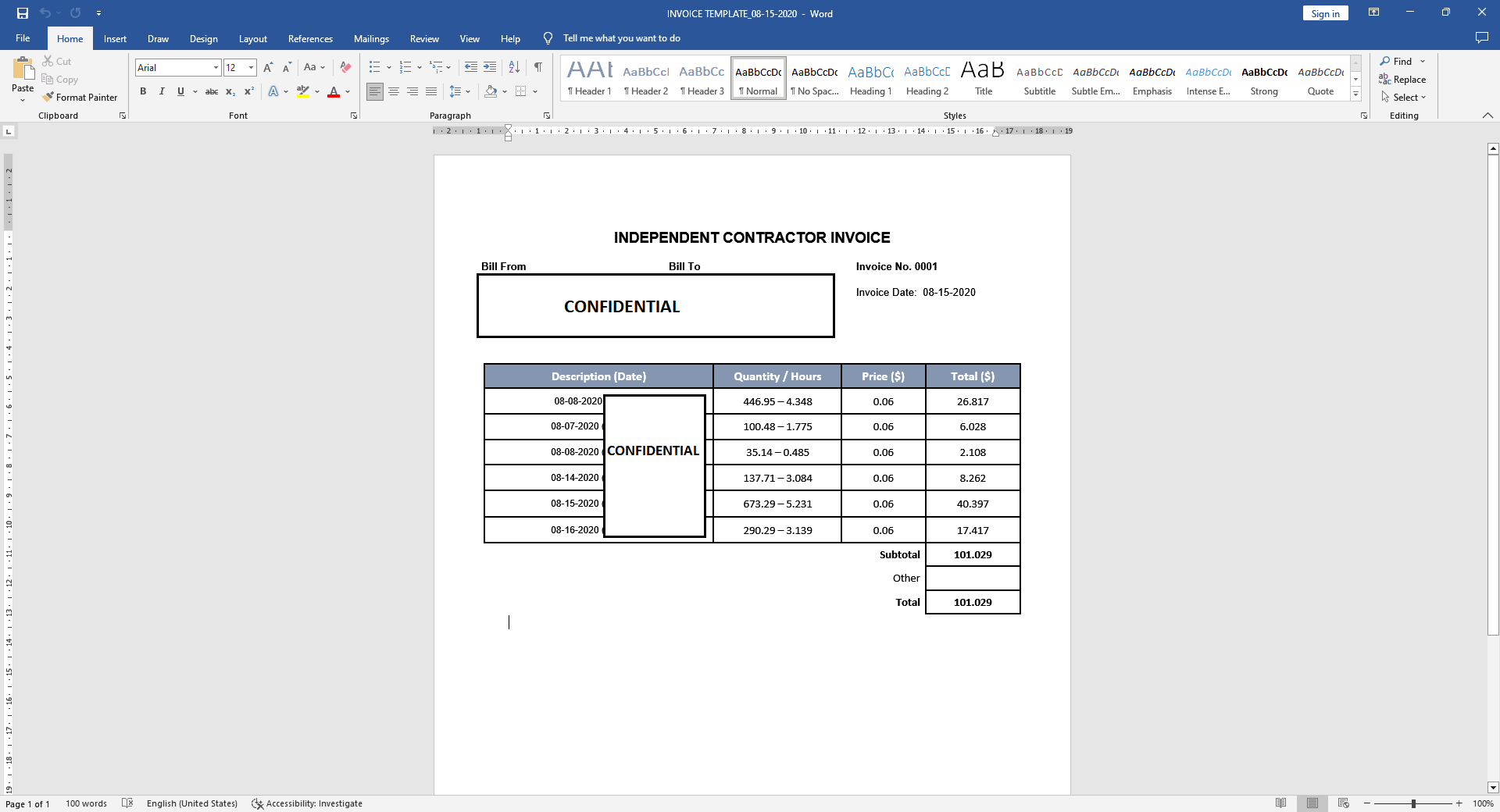Open the Select menu in Editing group

pos(1404,98)
